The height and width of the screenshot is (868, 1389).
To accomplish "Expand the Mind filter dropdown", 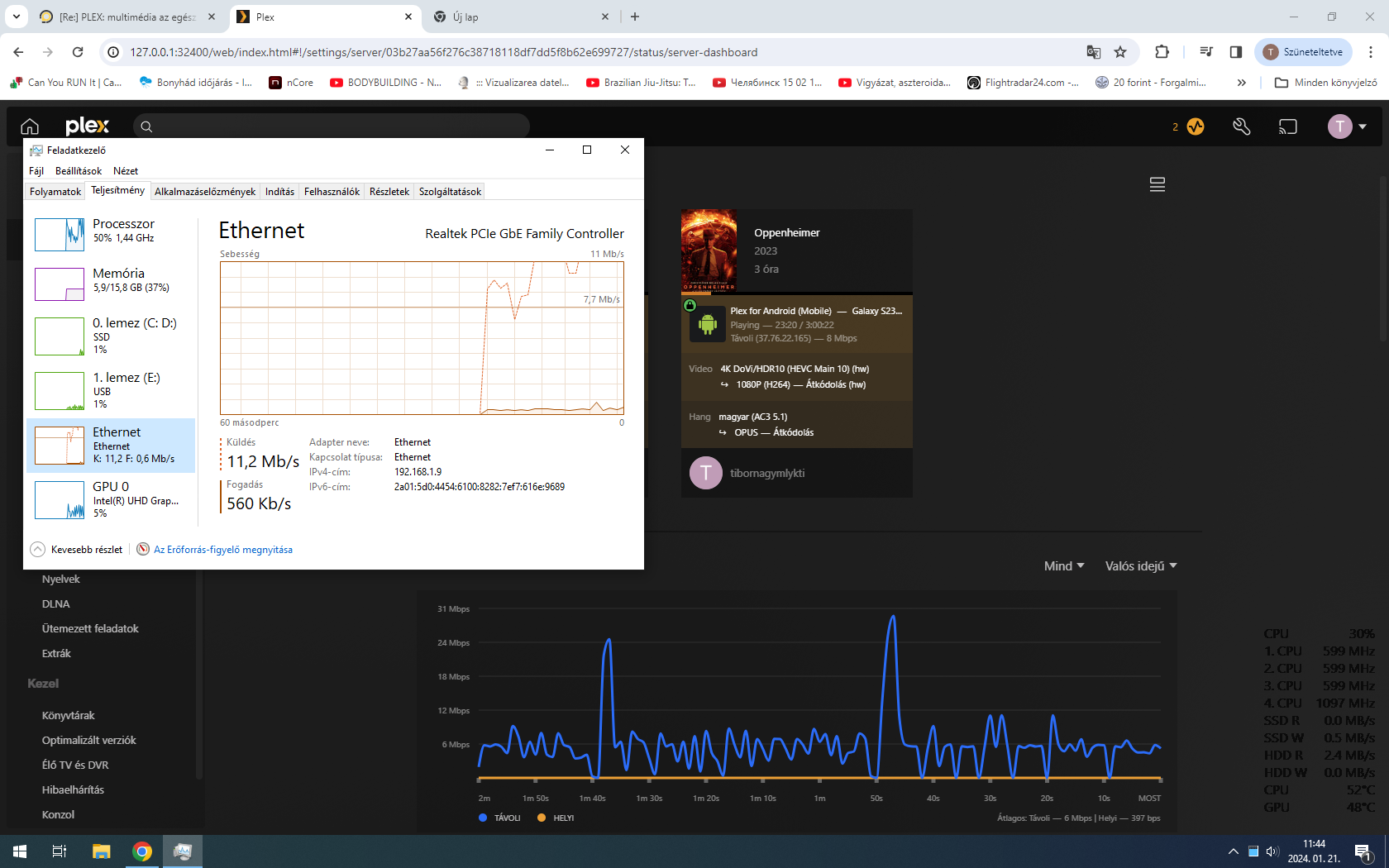I will (x=1064, y=566).
